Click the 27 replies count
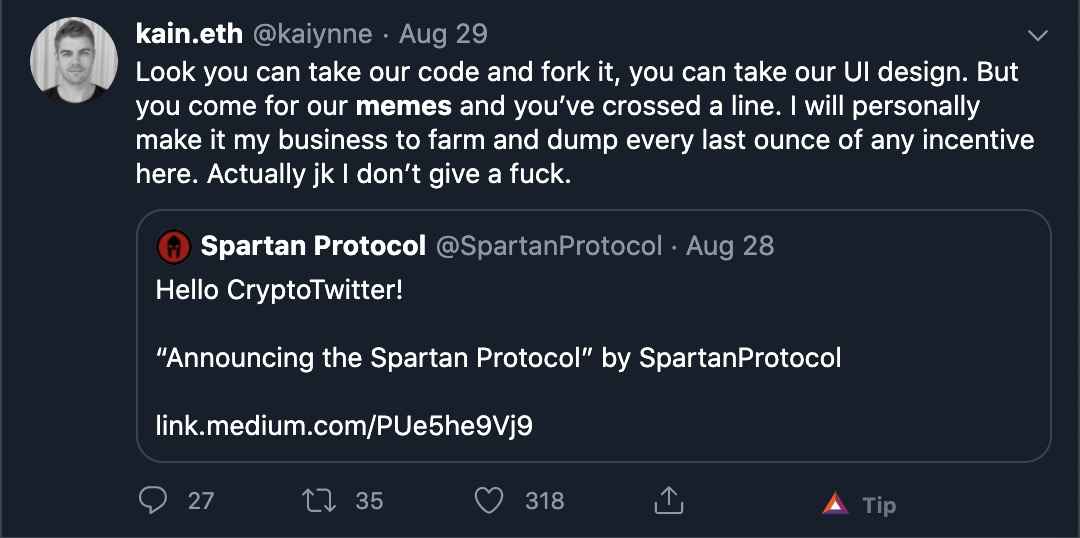The image size is (1080, 538). [201, 500]
